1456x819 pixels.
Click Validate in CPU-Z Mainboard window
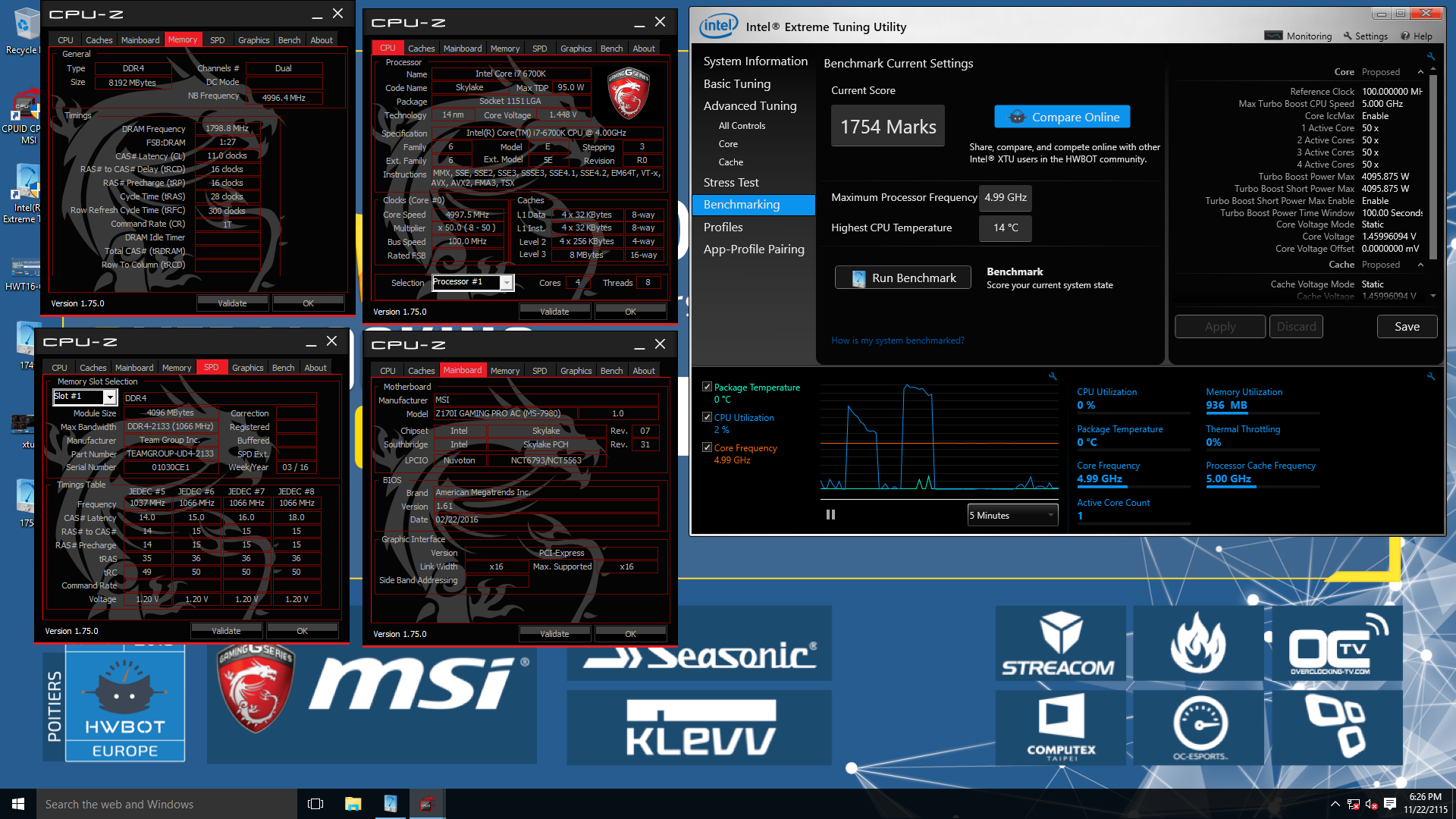(x=554, y=634)
